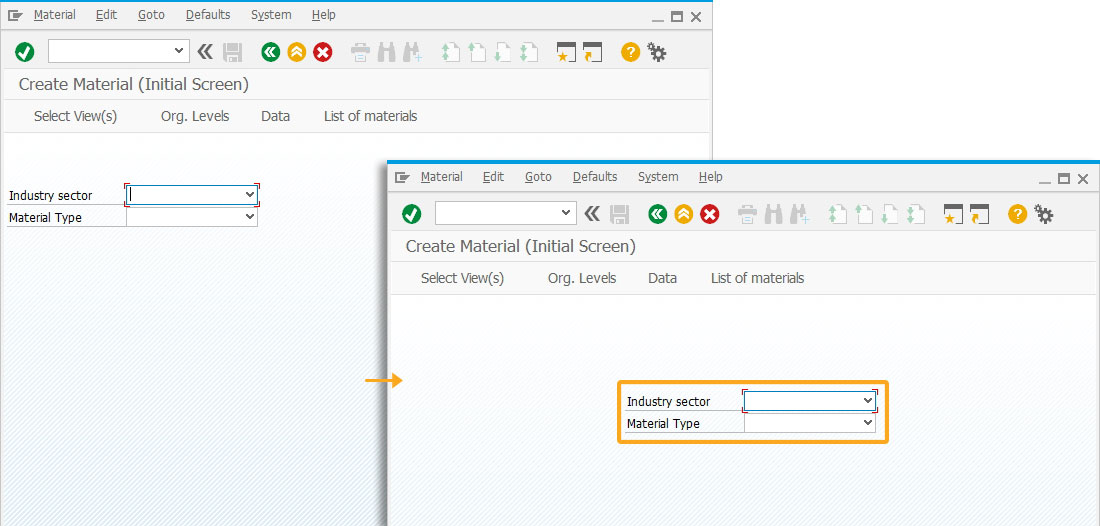The width and height of the screenshot is (1100, 526).
Task: Open Industry sector dropdown in front window
Action: (868, 400)
